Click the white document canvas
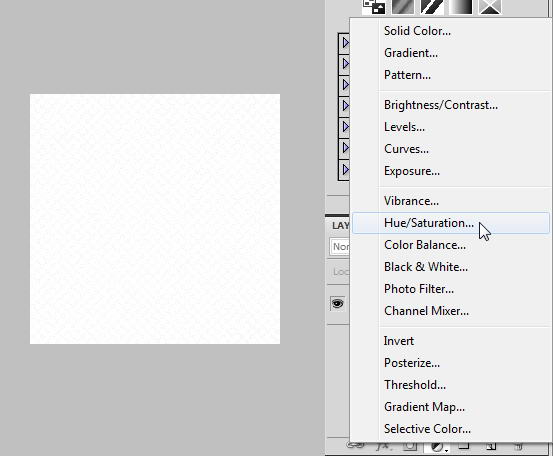 point(155,219)
